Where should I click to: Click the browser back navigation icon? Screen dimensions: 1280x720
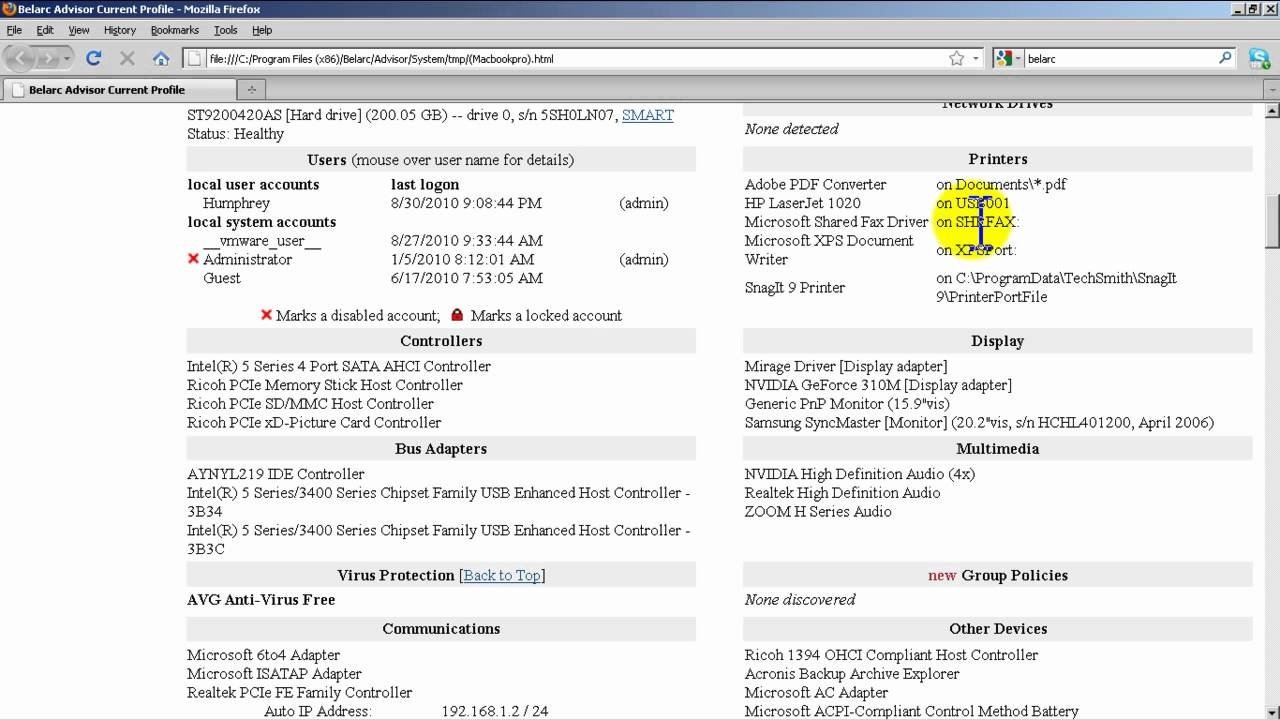[x=19, y=58]
